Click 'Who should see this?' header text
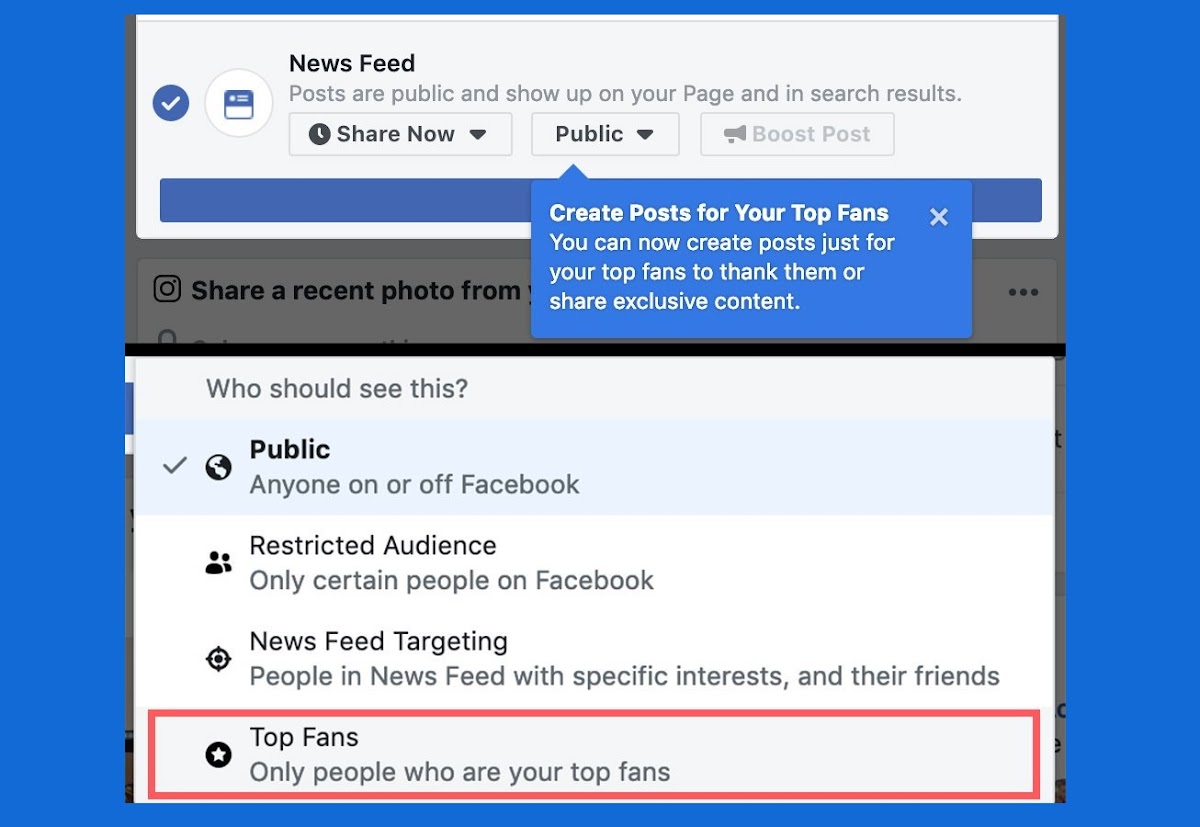Viewport: 1200px width, 827px height. [337, 388]
